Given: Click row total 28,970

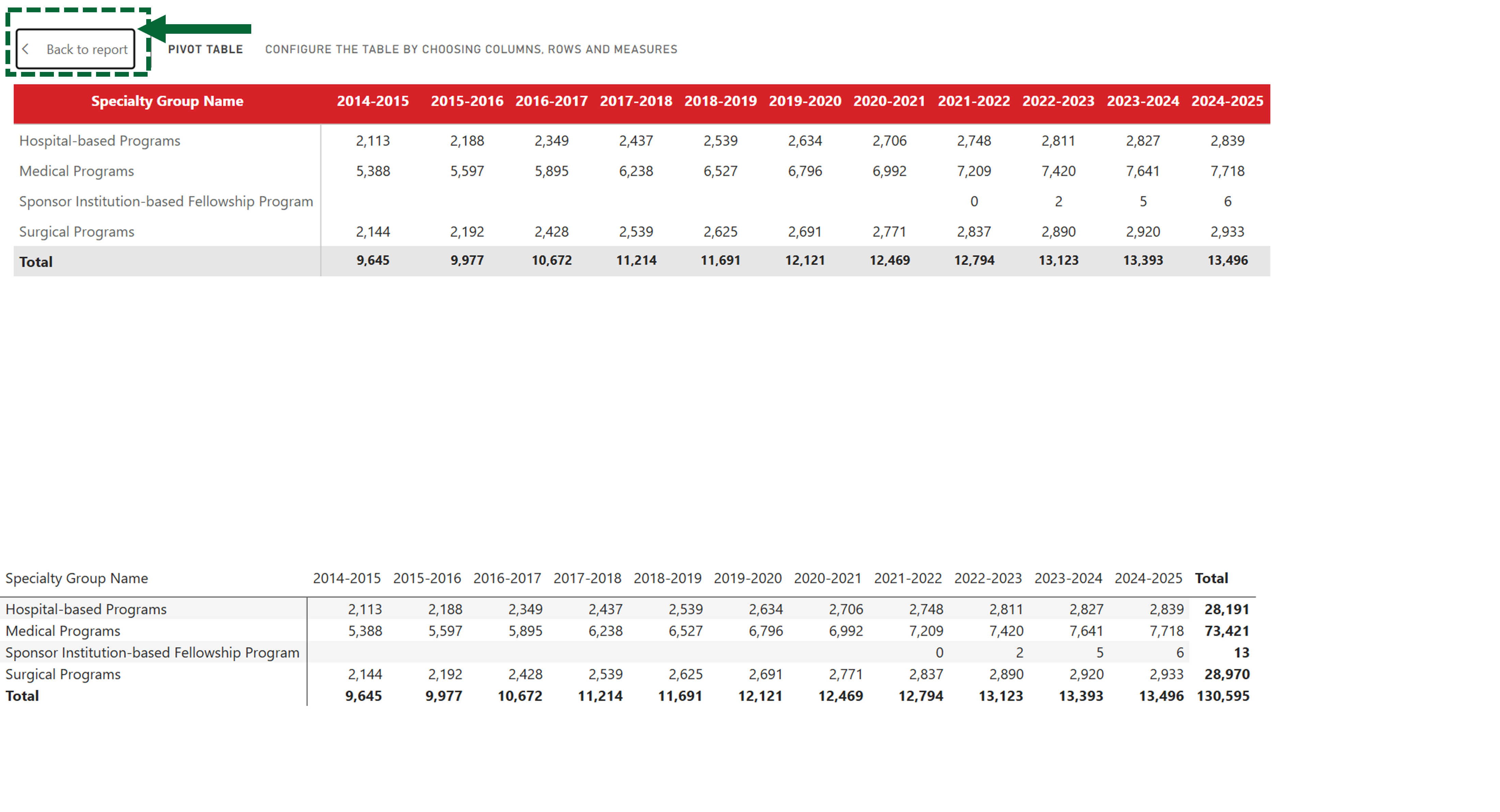Looking at the screenshot, I should coord(1227,674).
